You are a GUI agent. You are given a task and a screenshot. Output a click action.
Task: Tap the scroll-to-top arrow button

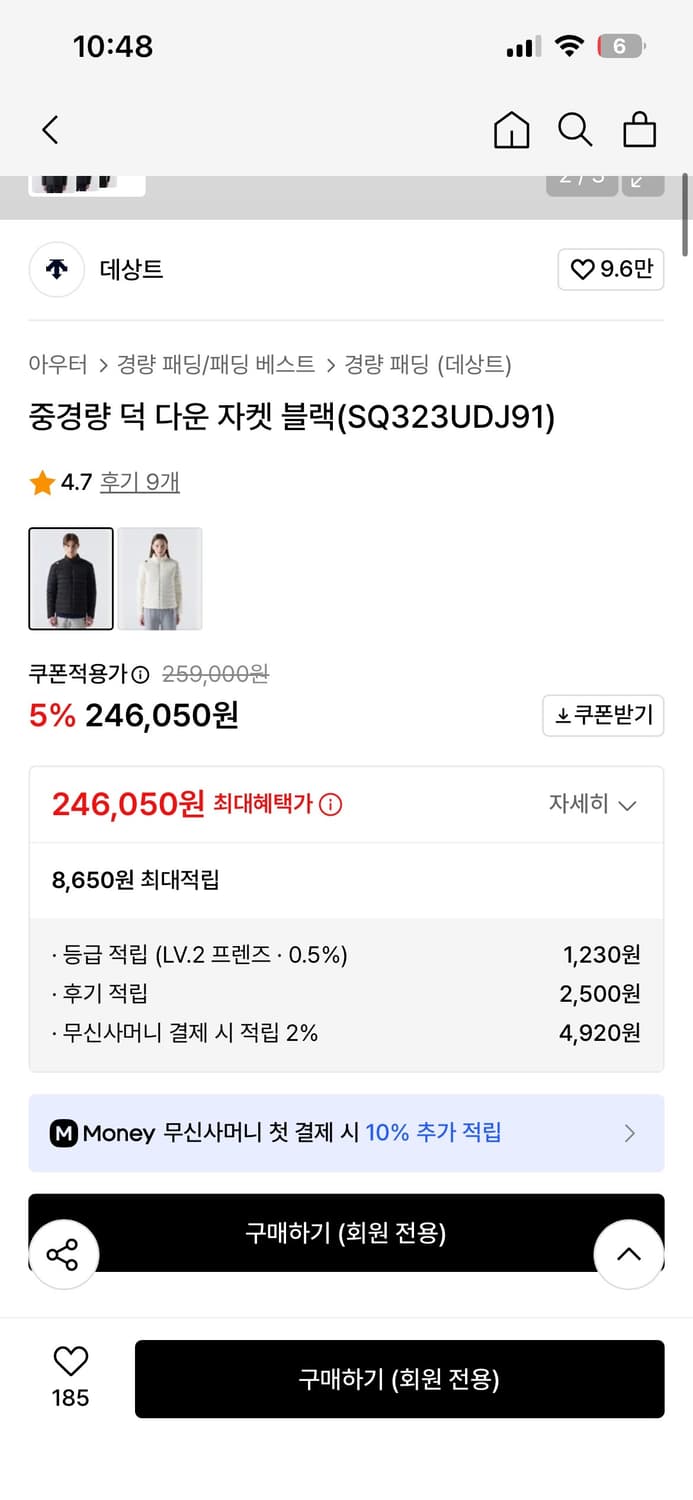click(x=629, y=1254)
